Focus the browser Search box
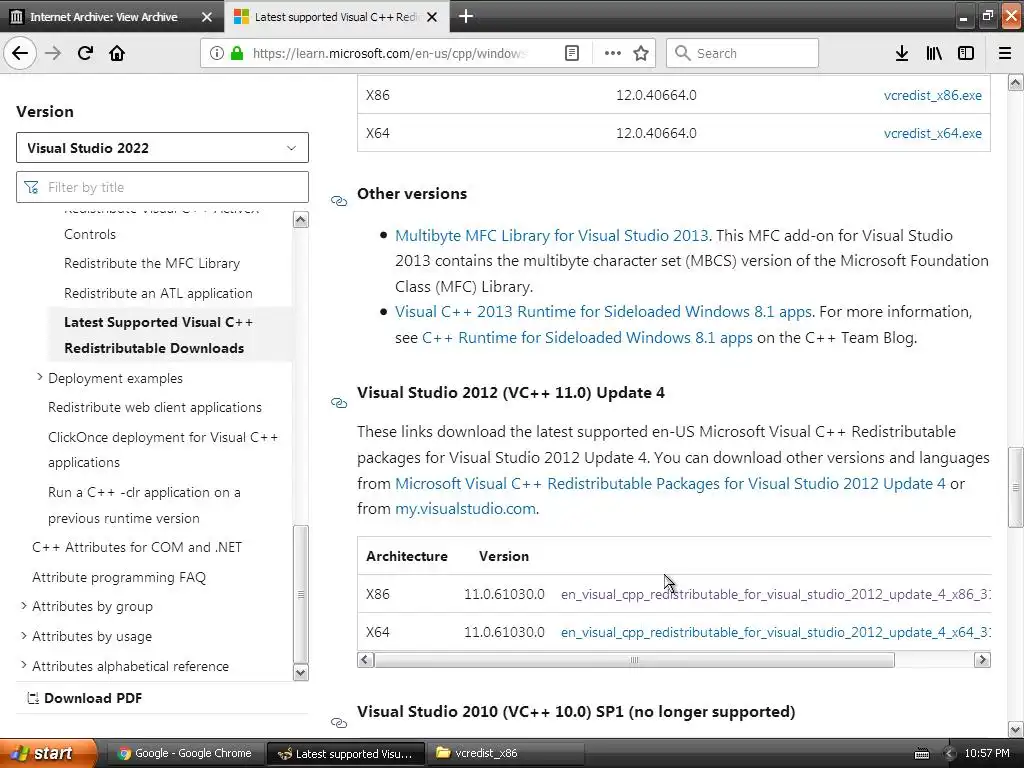Viewport: 1024px width, 768px height. coord(742,53)
